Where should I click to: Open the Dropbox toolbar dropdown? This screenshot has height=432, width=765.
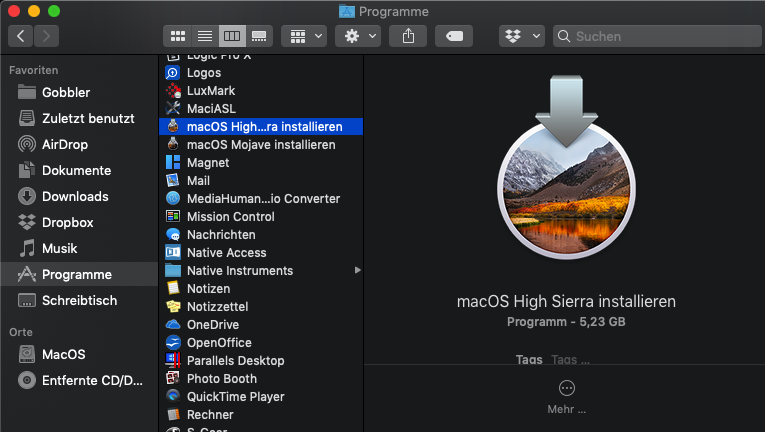(521, 36)
